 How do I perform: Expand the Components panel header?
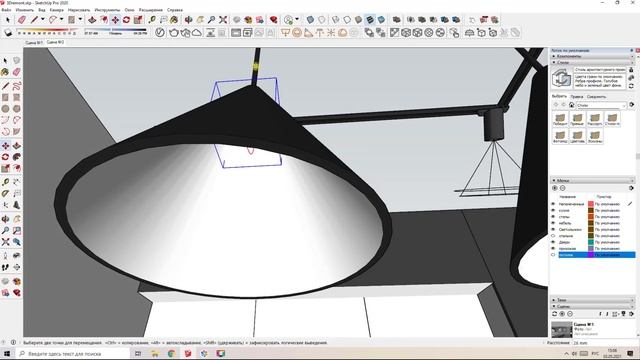tap(592, 56)
